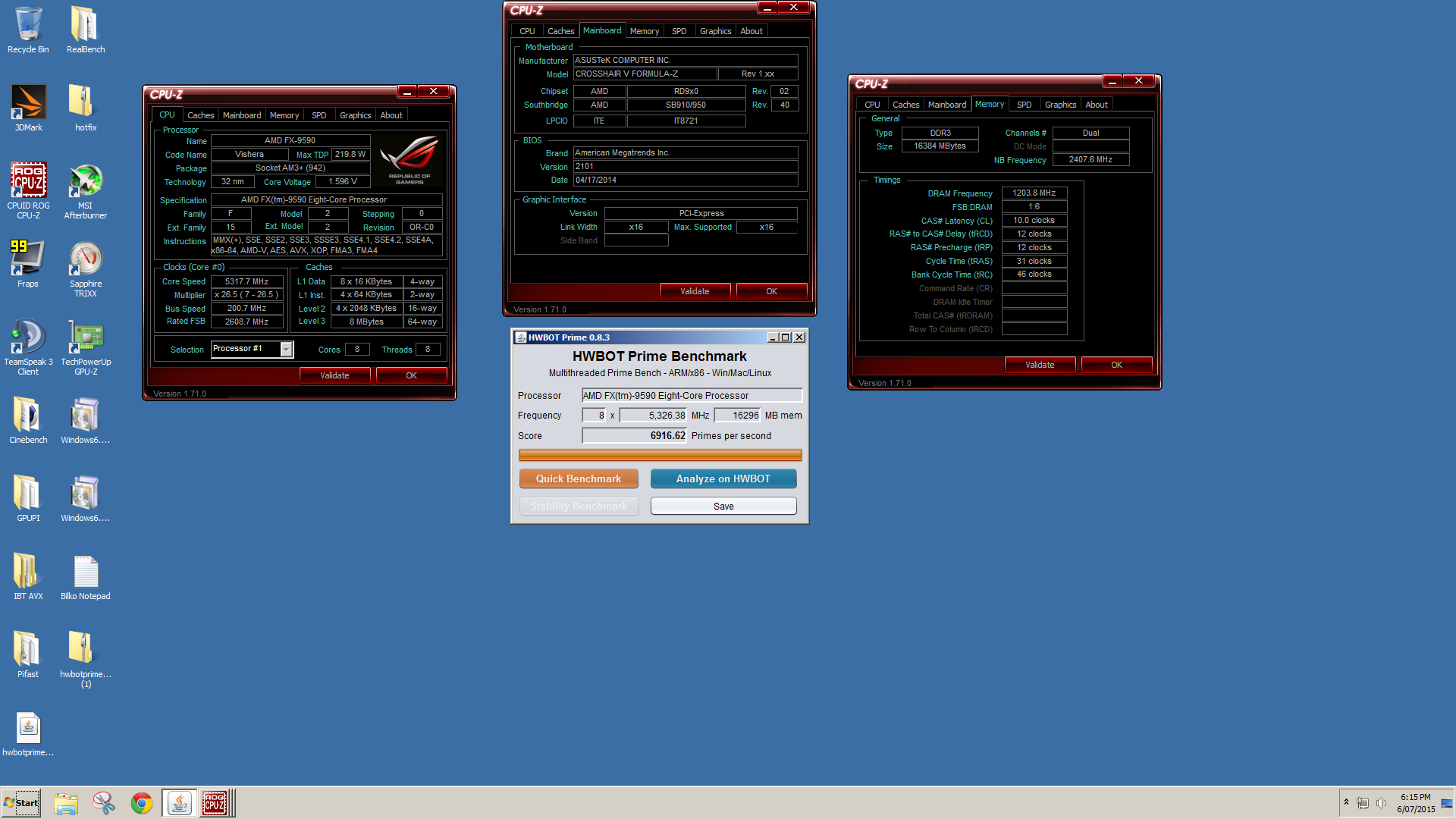Screen dimensions: 1456x819
Task: Open the first Windows6 update installer icon
Action: click(x=86, y=421)
